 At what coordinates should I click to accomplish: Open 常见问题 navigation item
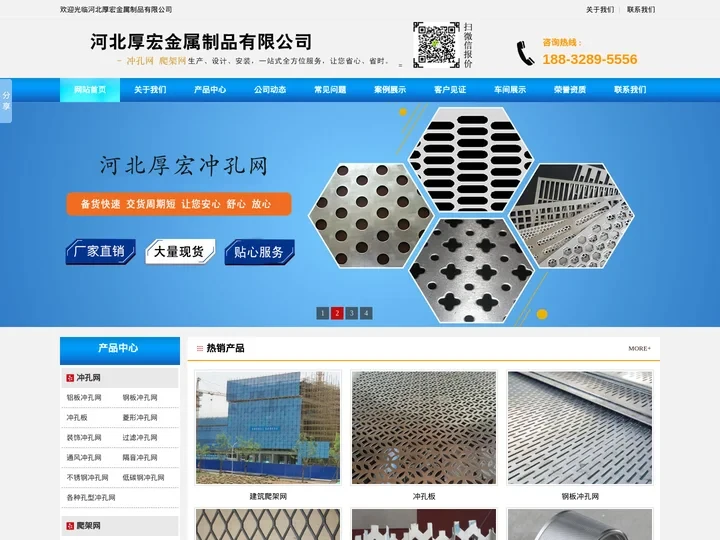[x=330, y=90]
